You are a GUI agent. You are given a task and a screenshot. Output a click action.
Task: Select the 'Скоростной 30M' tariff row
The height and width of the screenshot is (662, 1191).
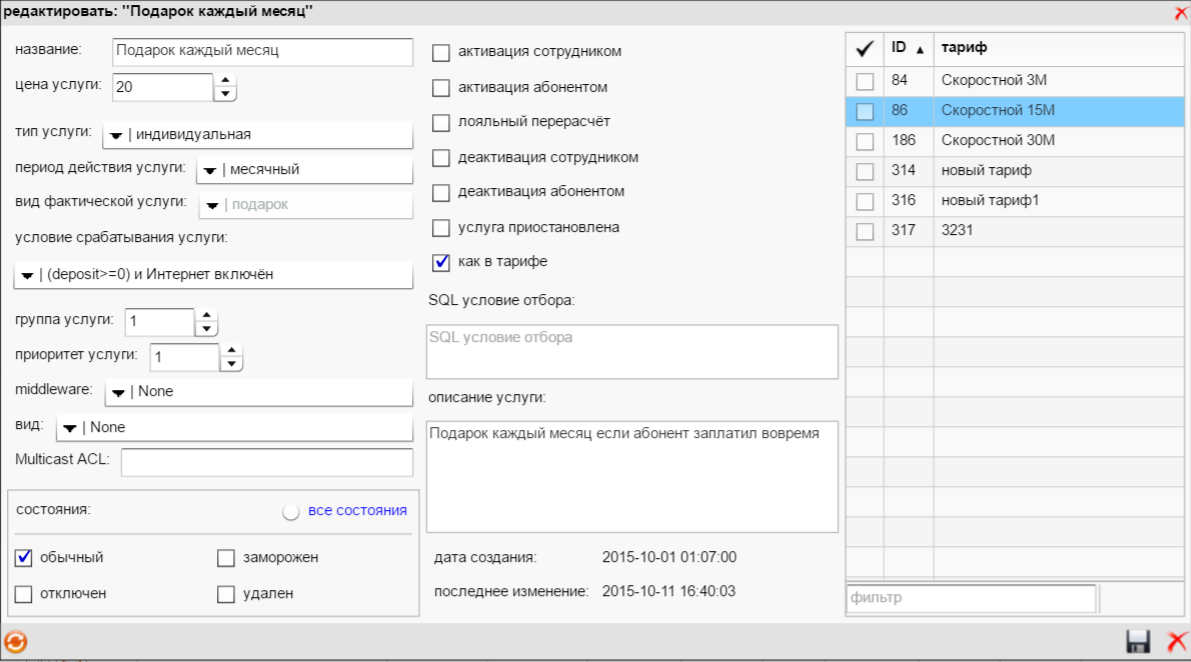[x=998, y=141]
